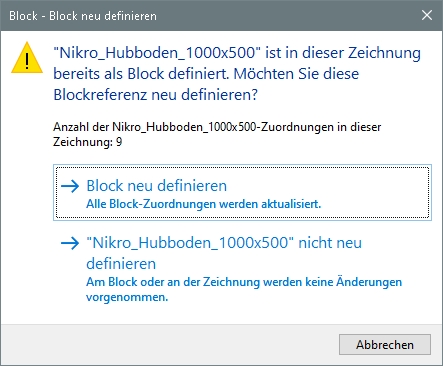Click the count text "Zeichnung: 9"
443x366 pixels.
[x=88, y=142]
